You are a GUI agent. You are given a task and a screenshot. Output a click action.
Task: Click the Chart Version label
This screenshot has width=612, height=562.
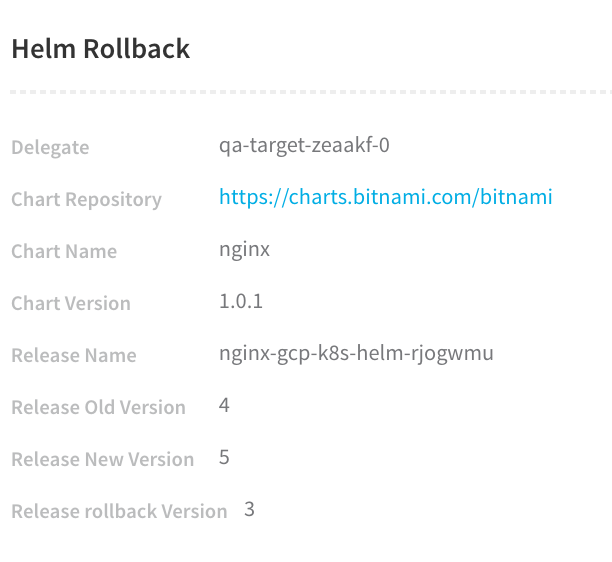click(x=71, y=303)
